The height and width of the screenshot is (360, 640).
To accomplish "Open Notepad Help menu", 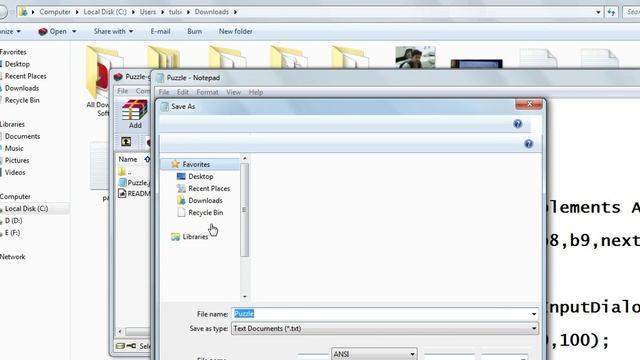I will click(x=256, y=92).
